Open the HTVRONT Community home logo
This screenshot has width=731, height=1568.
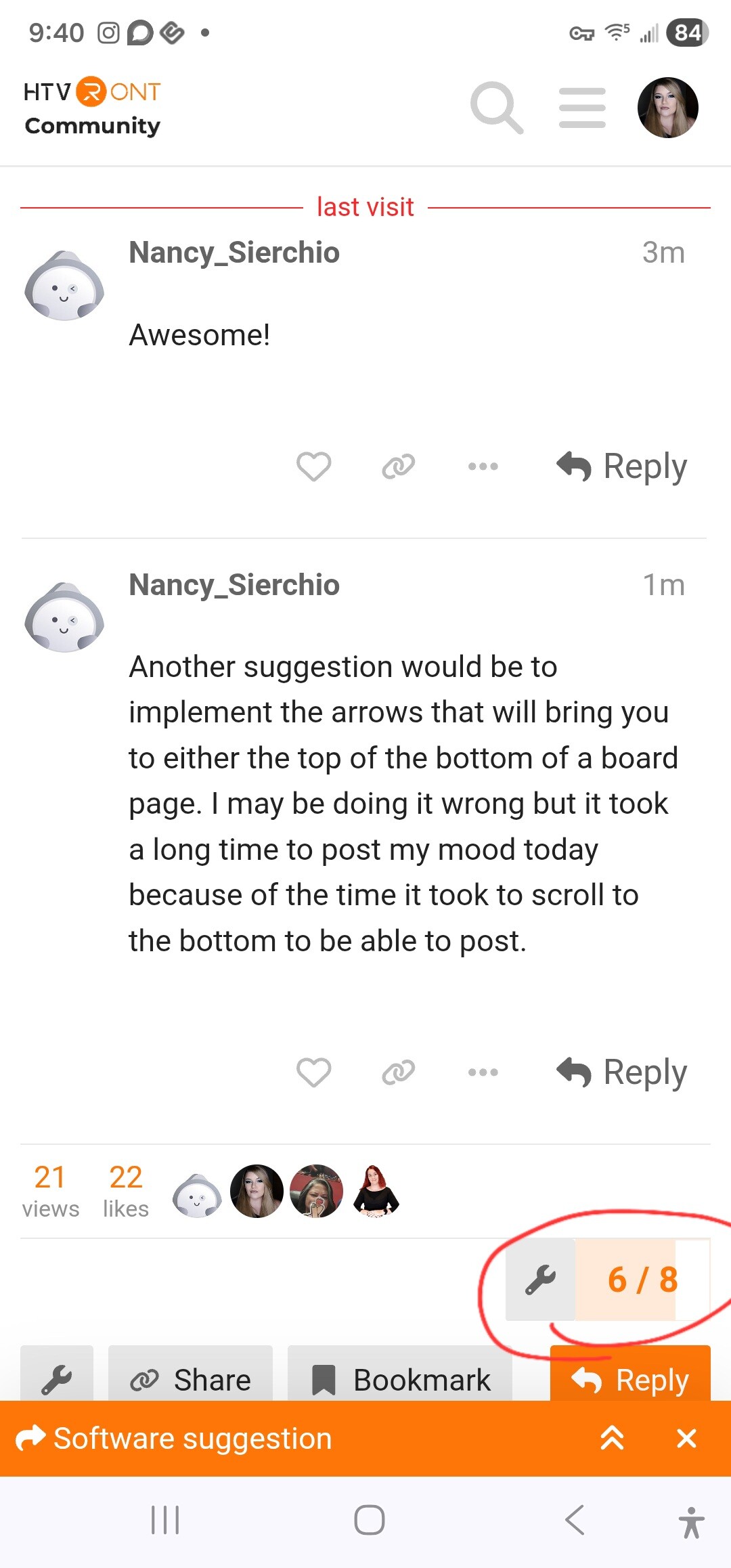pos(92,108)
